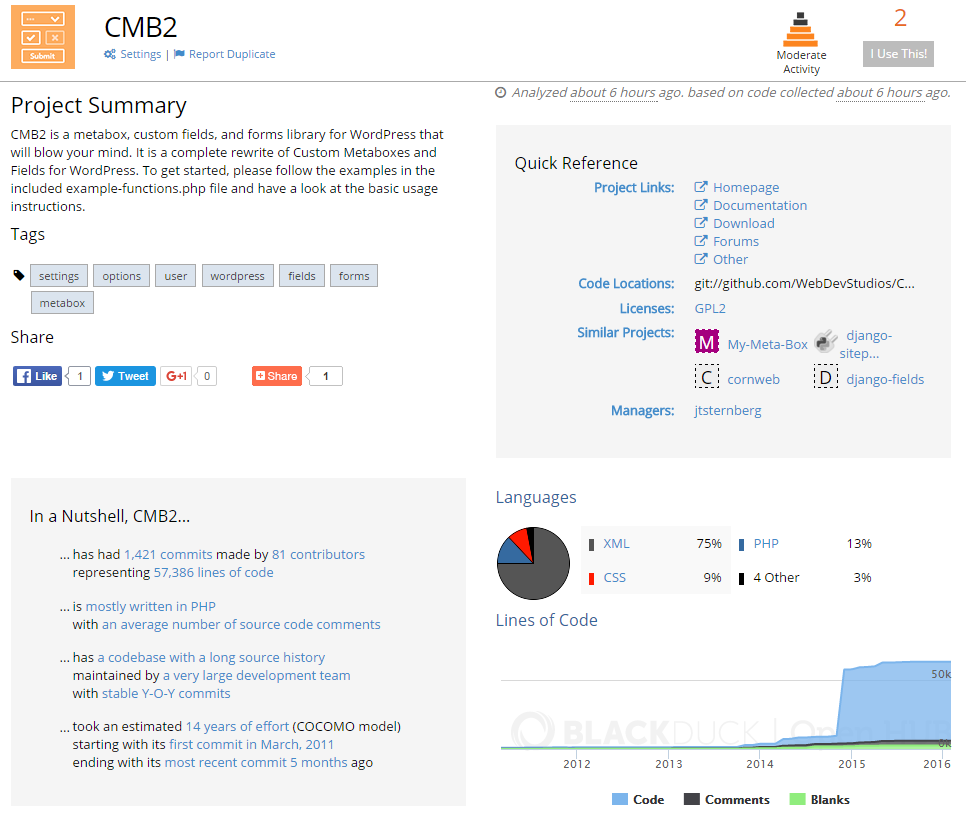Image resolution: width=968 pixels, height=828 pixels.
Task: Click the CMB2 orange project logo
Action: [43, 36]
